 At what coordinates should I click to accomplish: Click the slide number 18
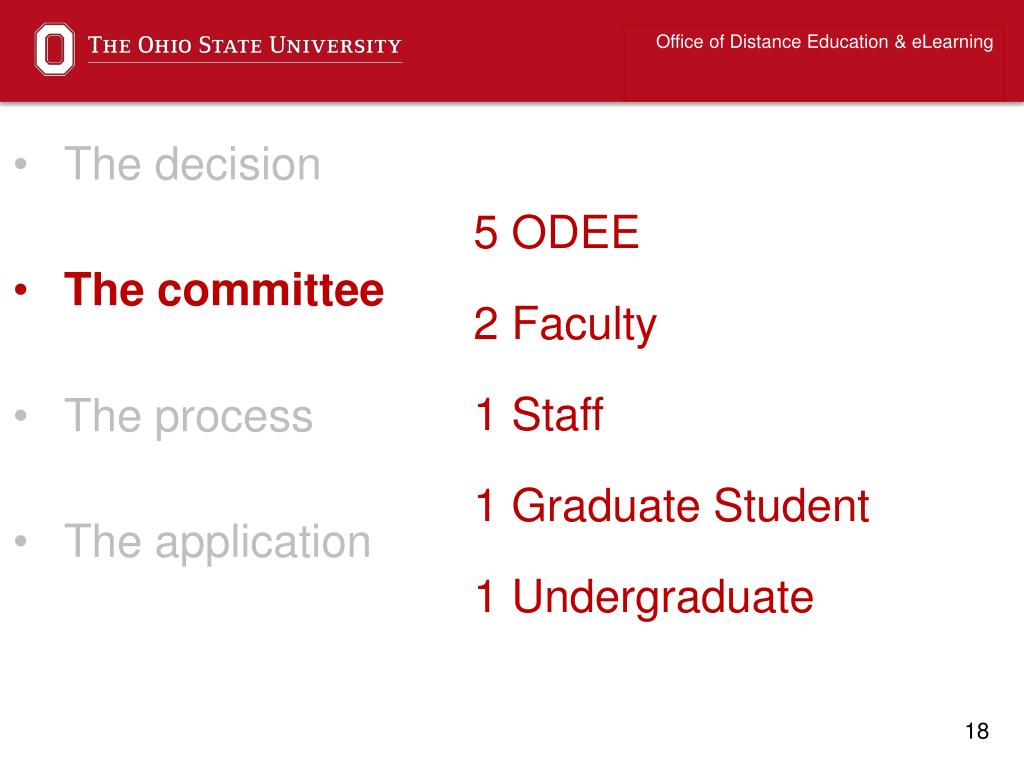(977, 731)
